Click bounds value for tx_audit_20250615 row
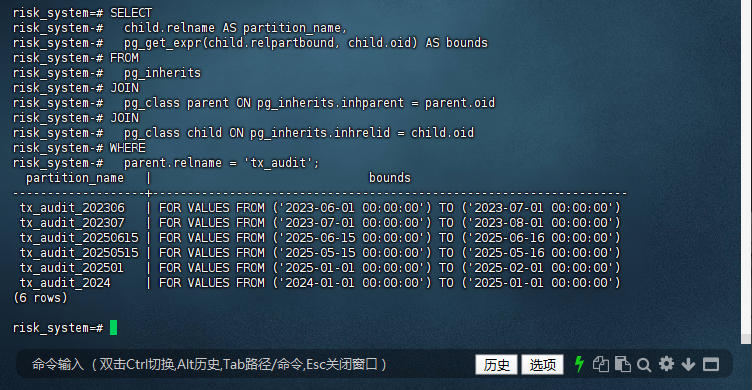 (x=389, y=238)
